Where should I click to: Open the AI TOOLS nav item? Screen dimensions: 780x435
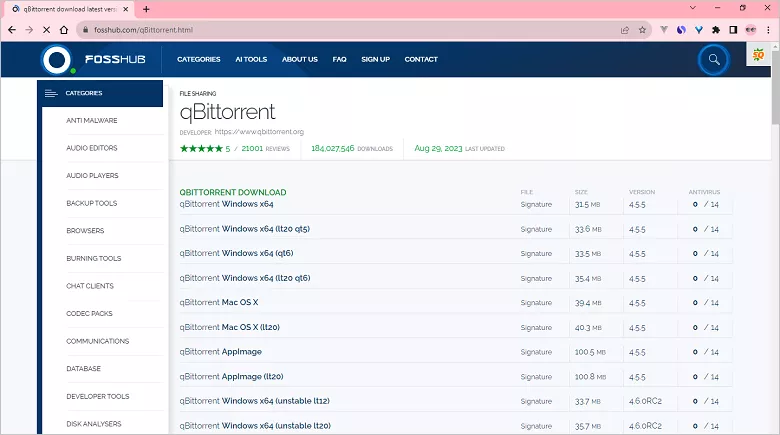click(x=251, y=59)
